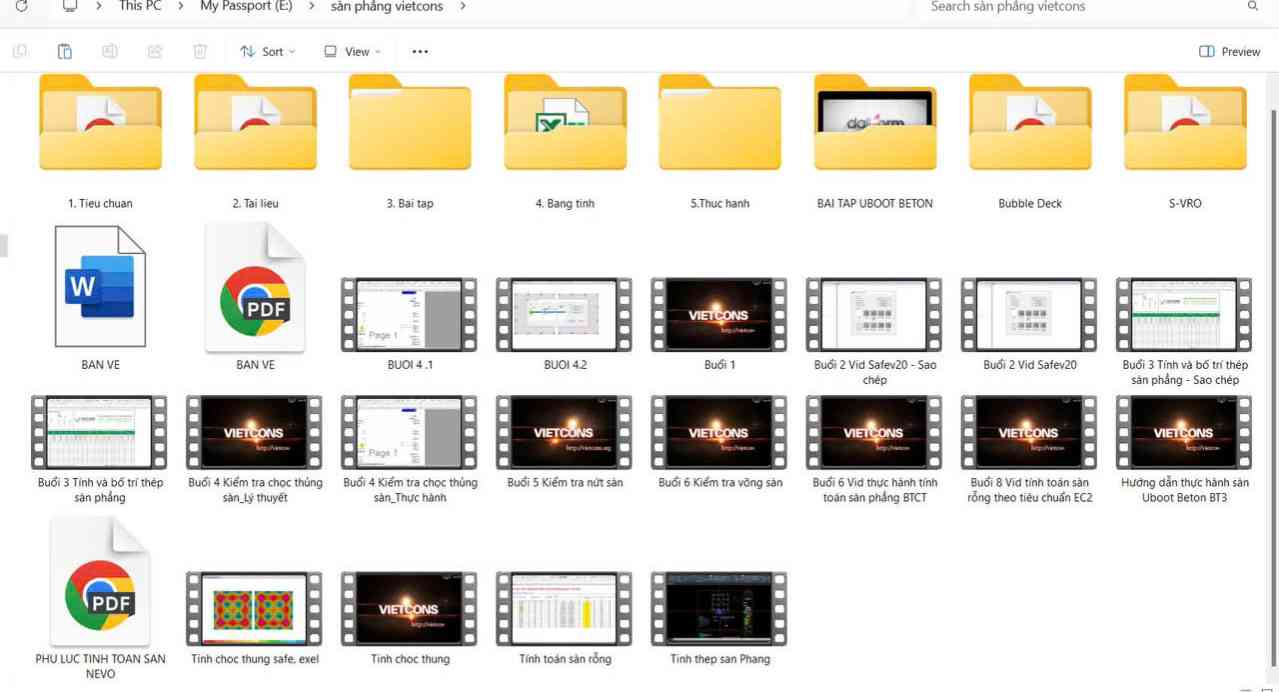The height and width of the screenshot is (692, 1279).
Task: Open the 1. Tieu chuan folder
Action: coord(100,125)
